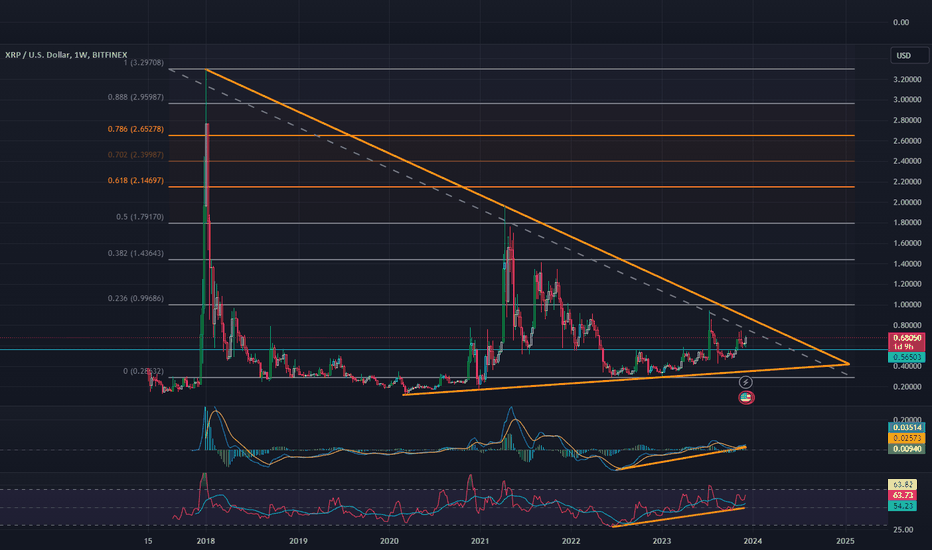Viewport: 932px width, 550px height.
Task: Click the 2022 label on time axis
Action: (571, 541)
